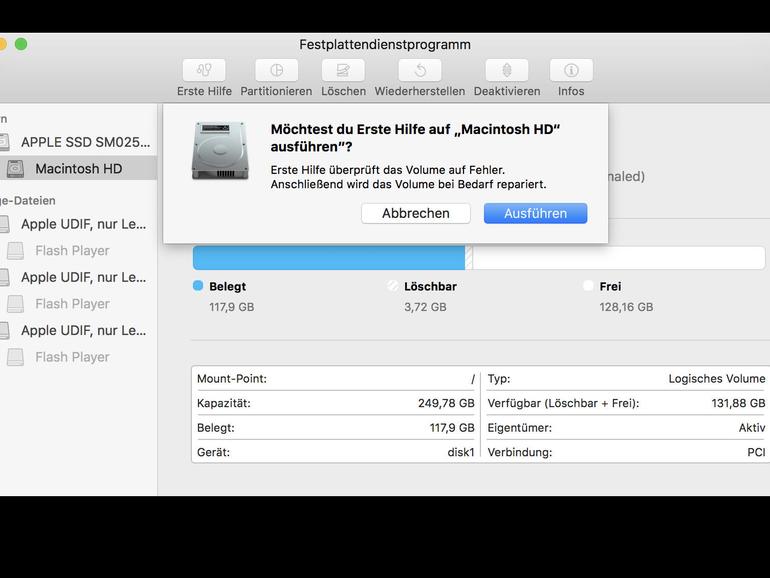Image resolution: width=770 pixels, height=578 pixels.
Task: Click the Abbrechen button
Action: [x=416, y=213]
